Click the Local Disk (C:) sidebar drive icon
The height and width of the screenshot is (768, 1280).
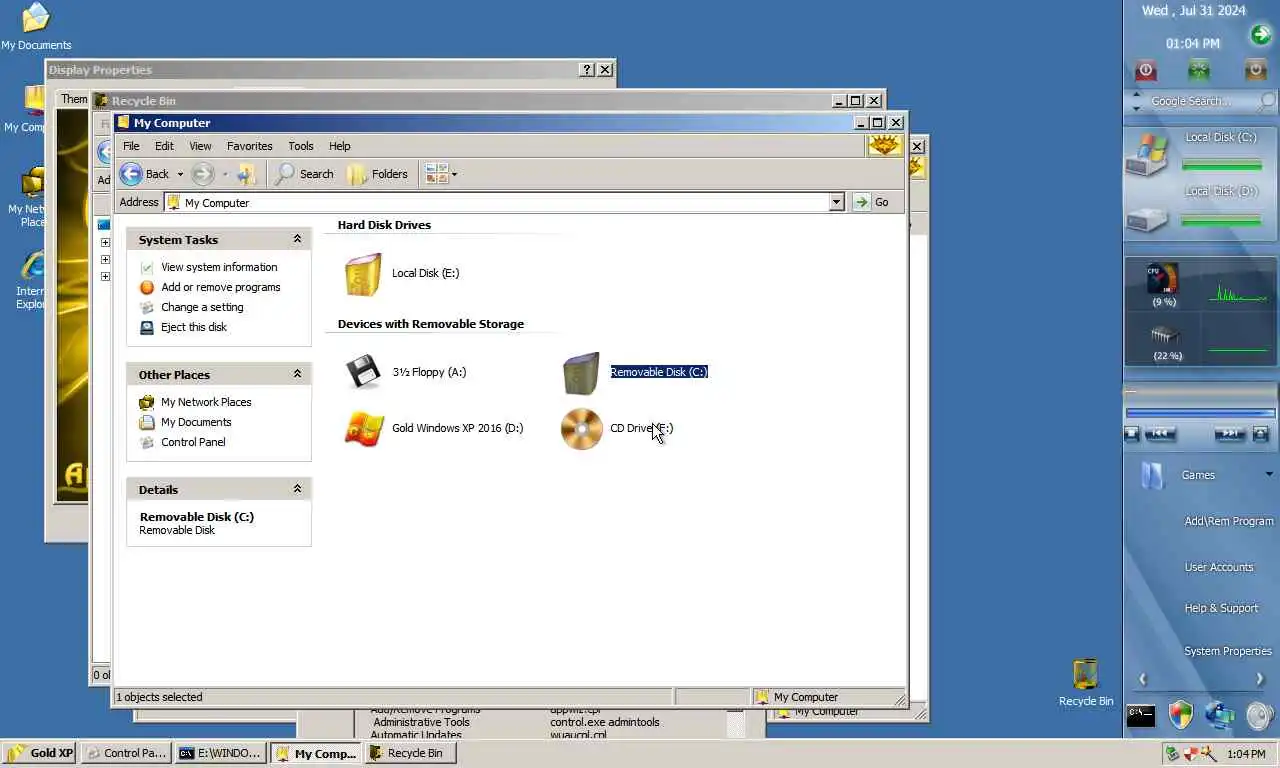pyautogui.click(x=1147, y=156)
